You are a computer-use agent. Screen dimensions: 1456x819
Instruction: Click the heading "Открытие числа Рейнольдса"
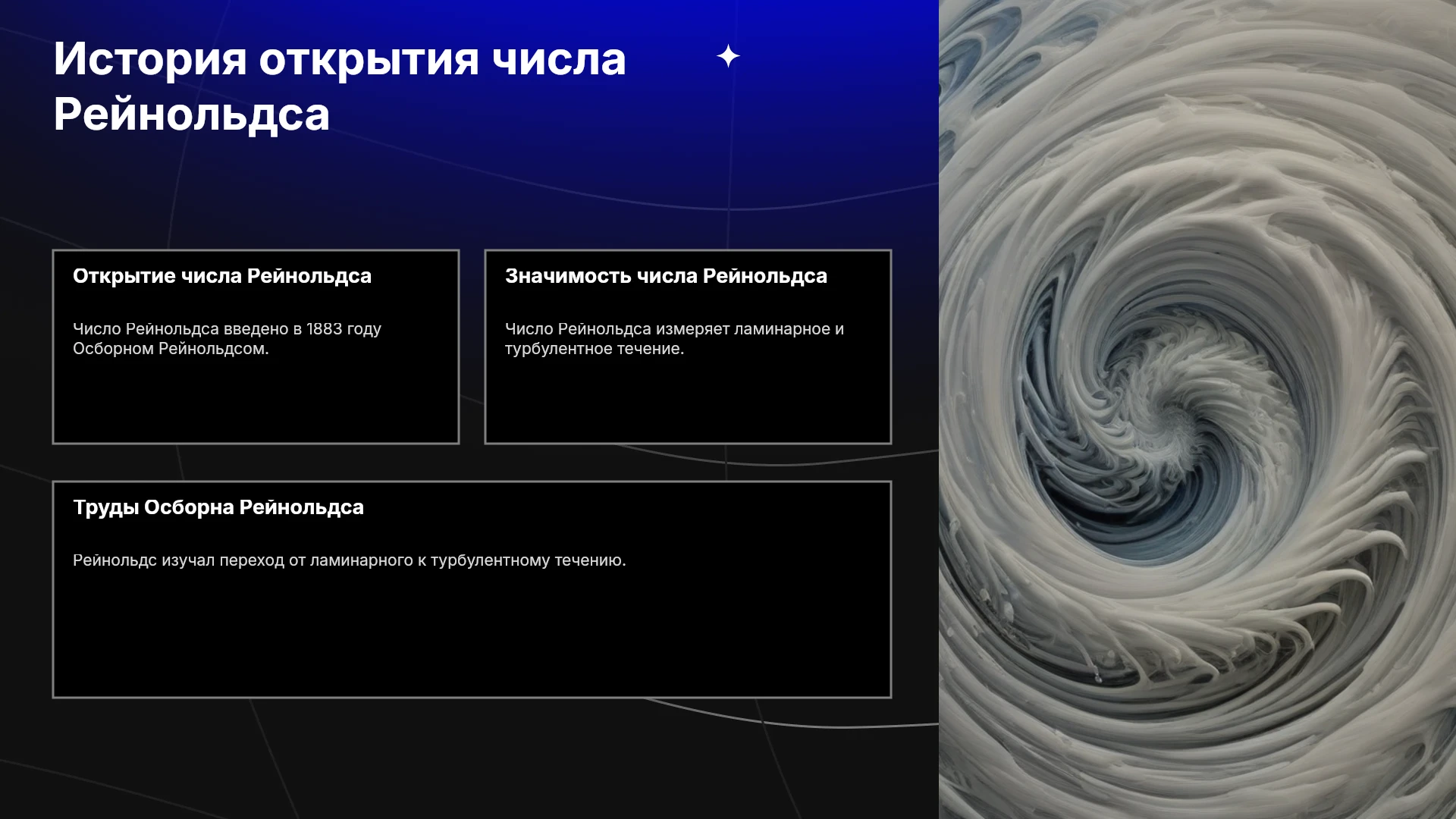click(222, 276)
